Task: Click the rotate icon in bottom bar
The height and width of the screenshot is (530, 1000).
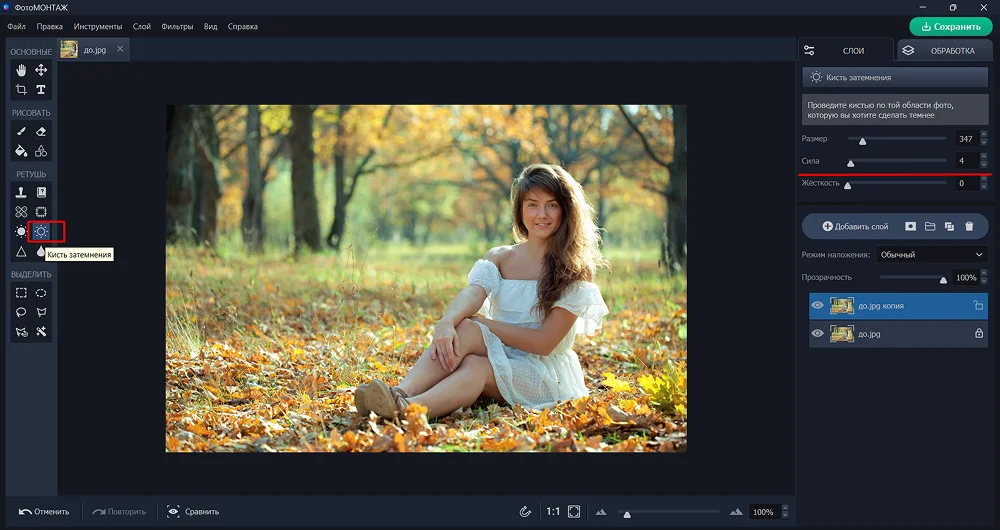Action: coord(525,512)
